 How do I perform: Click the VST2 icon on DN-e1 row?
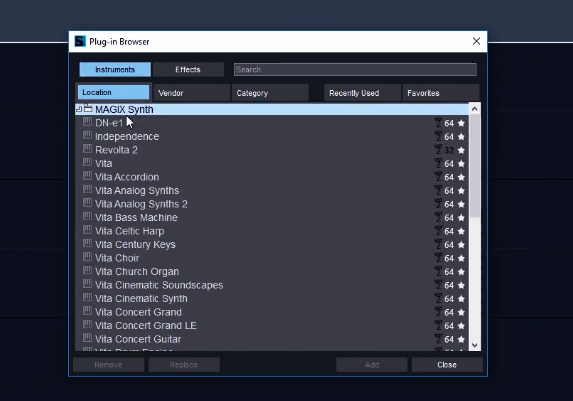click(438, 123)
